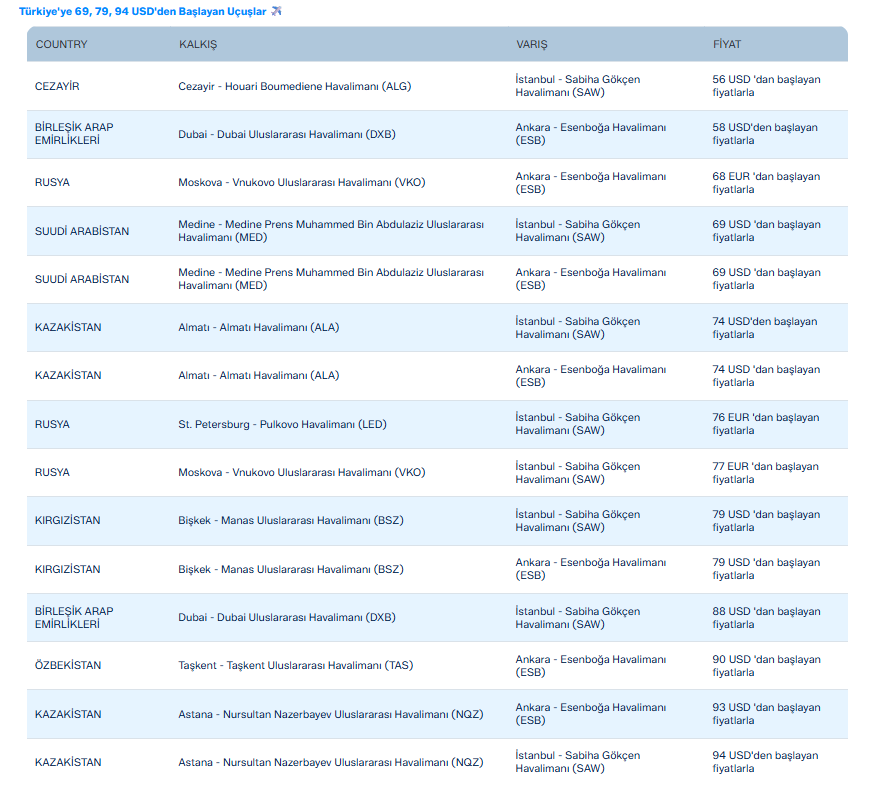The height and width of the screenshot is (793, 870).
Task: Click Taşkent - Taşkent Uluslararası Havalimanı (TAS)
Action: pyautogui.click(x=296, y=665)
